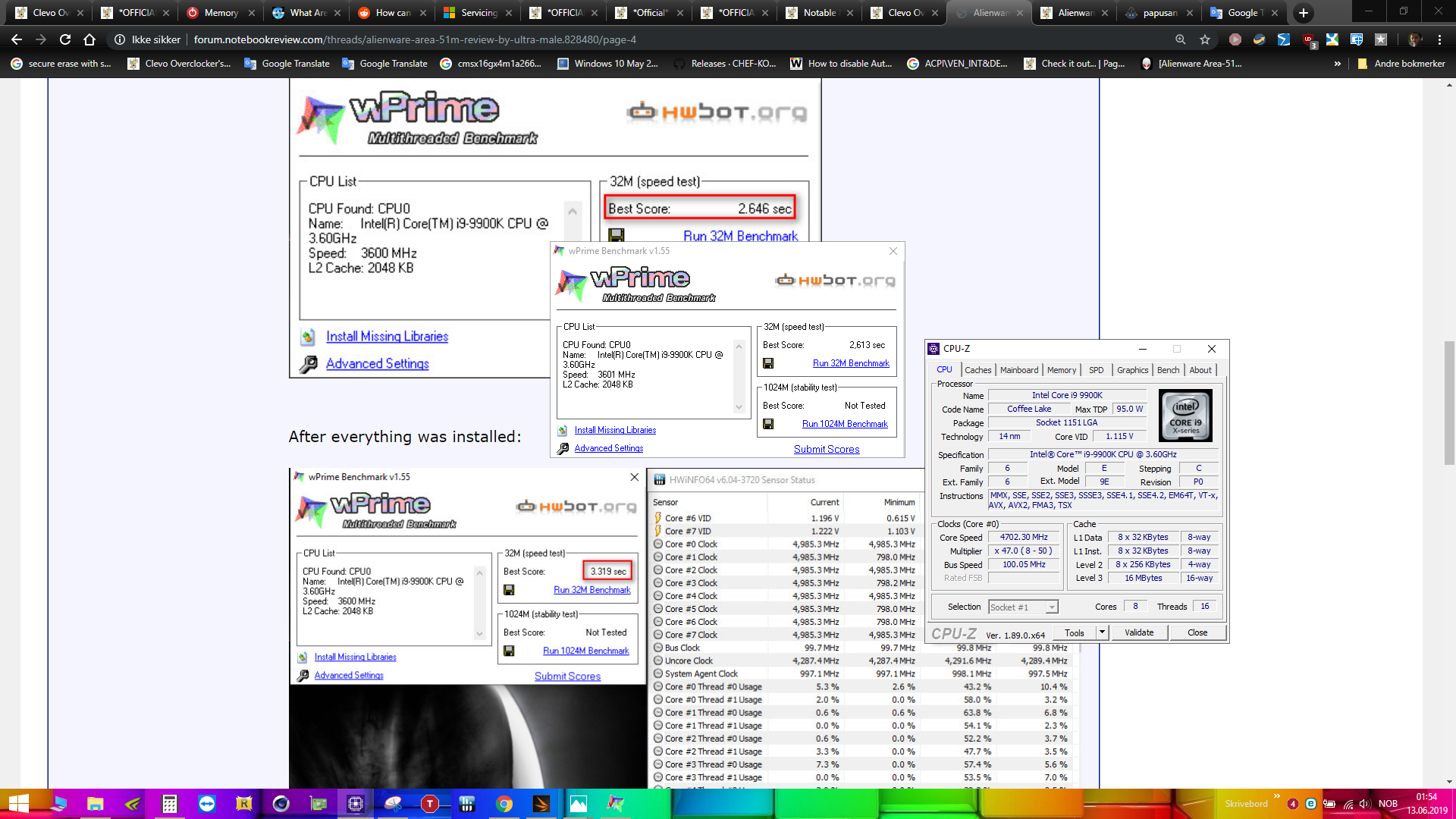The height and width of the screenshot is (819, 1456).
Task: Open the Andre bokmerker bookmarks folder
Action: tap(1401, 64)
